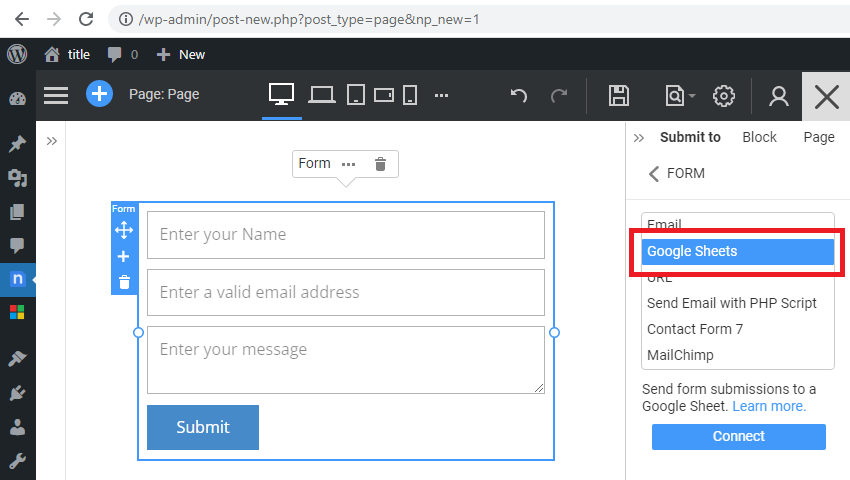Image resolution: width=850 pixels, height=480 pixels.
Task: Open the hamburger main menu
Action: [x=56, y=95]
